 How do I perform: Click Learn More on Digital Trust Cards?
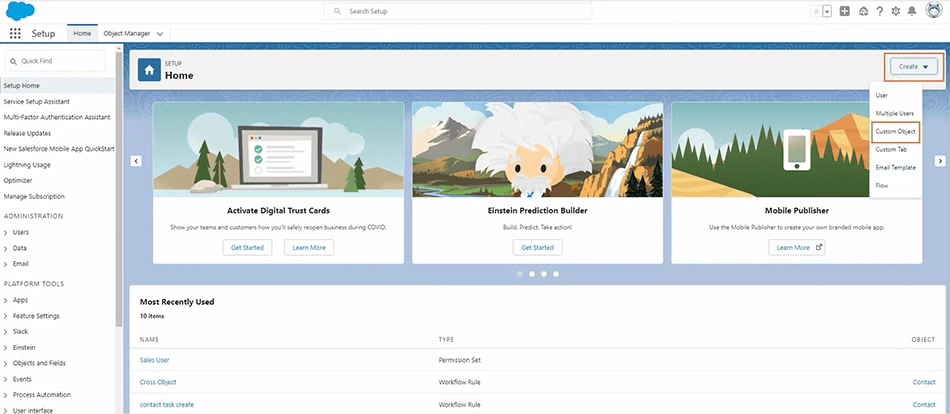tap(309, 247)
